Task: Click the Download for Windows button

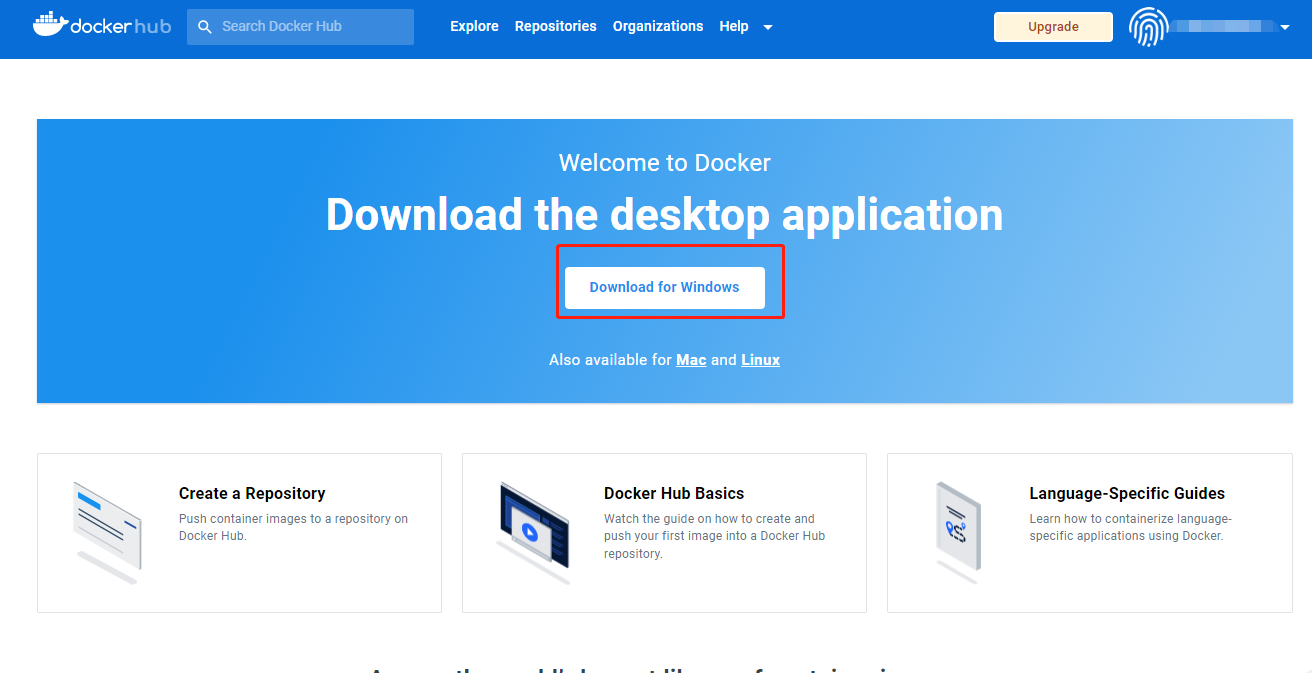Action: pos(664,287)
